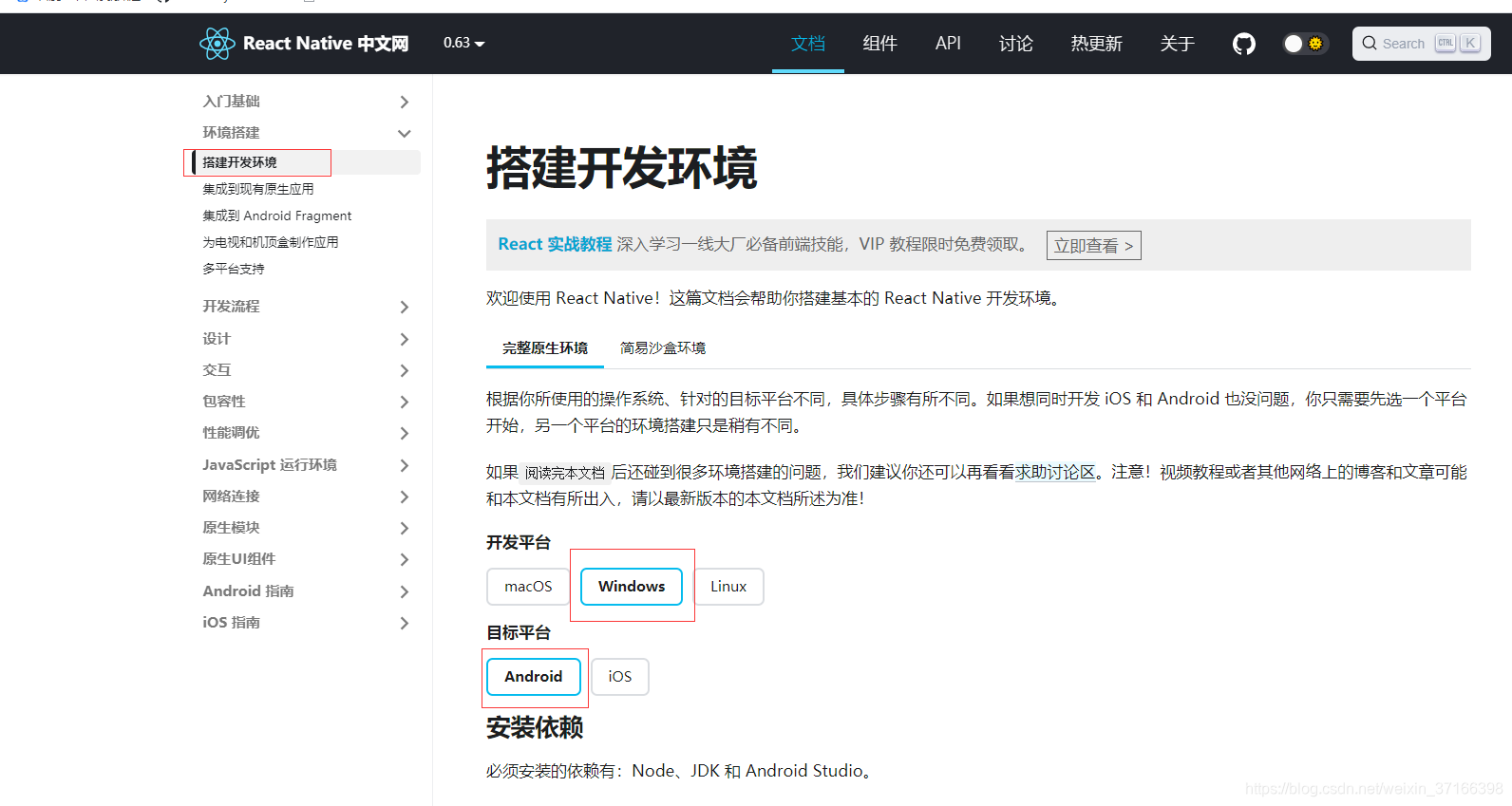Open 集成到 Android Fragment sidebar page
Screen dimensions: 1512x806
[x=276, y=216]
